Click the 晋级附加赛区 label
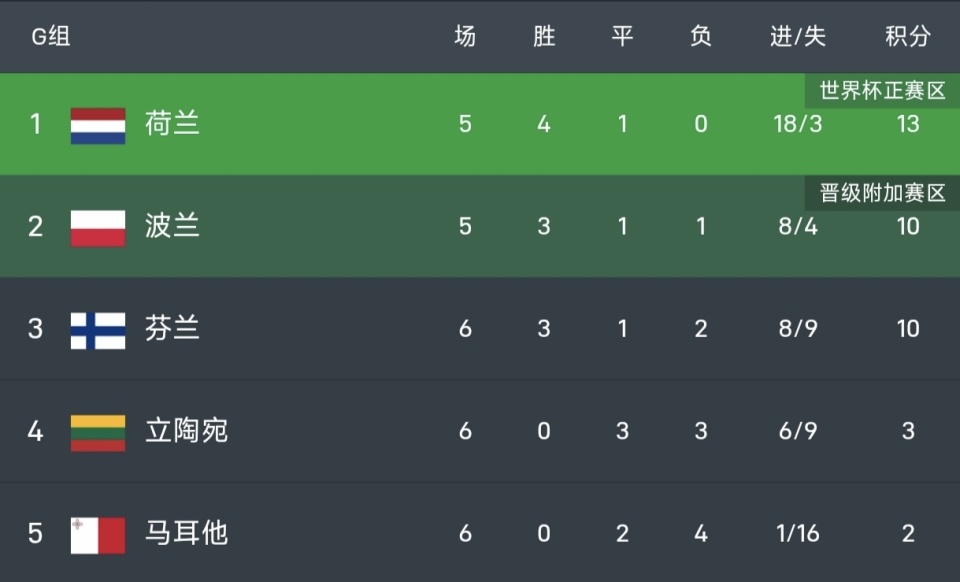 (882, 193)
